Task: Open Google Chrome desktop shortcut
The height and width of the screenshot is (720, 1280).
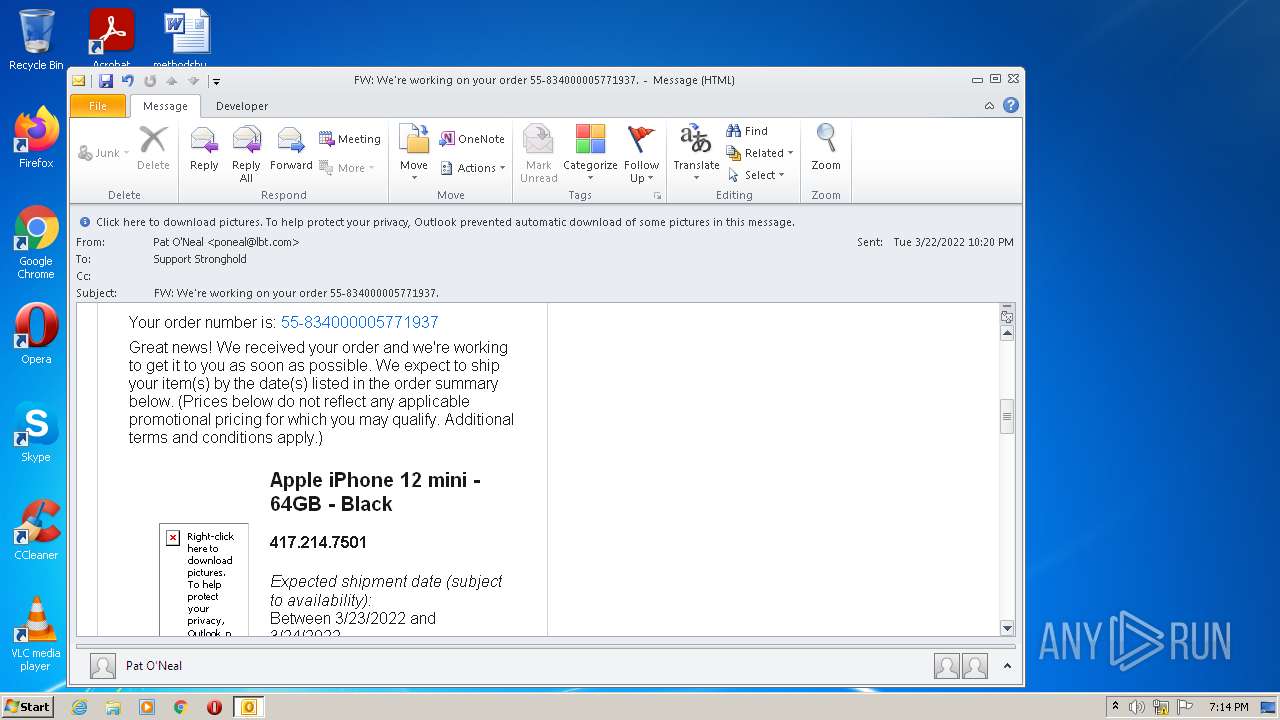Action: point(36,242)
